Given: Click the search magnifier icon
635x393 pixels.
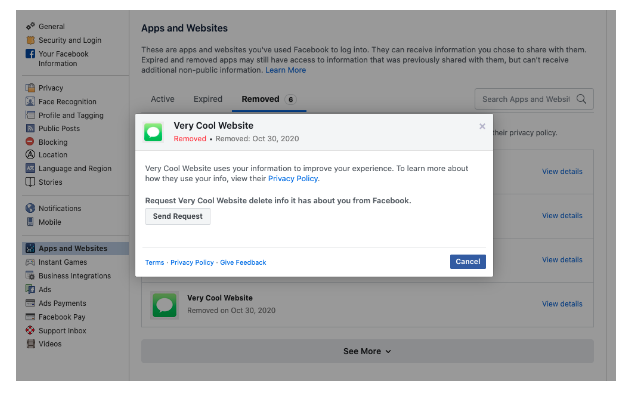Looking at the screenshot, I should click(x=581, y=99).
